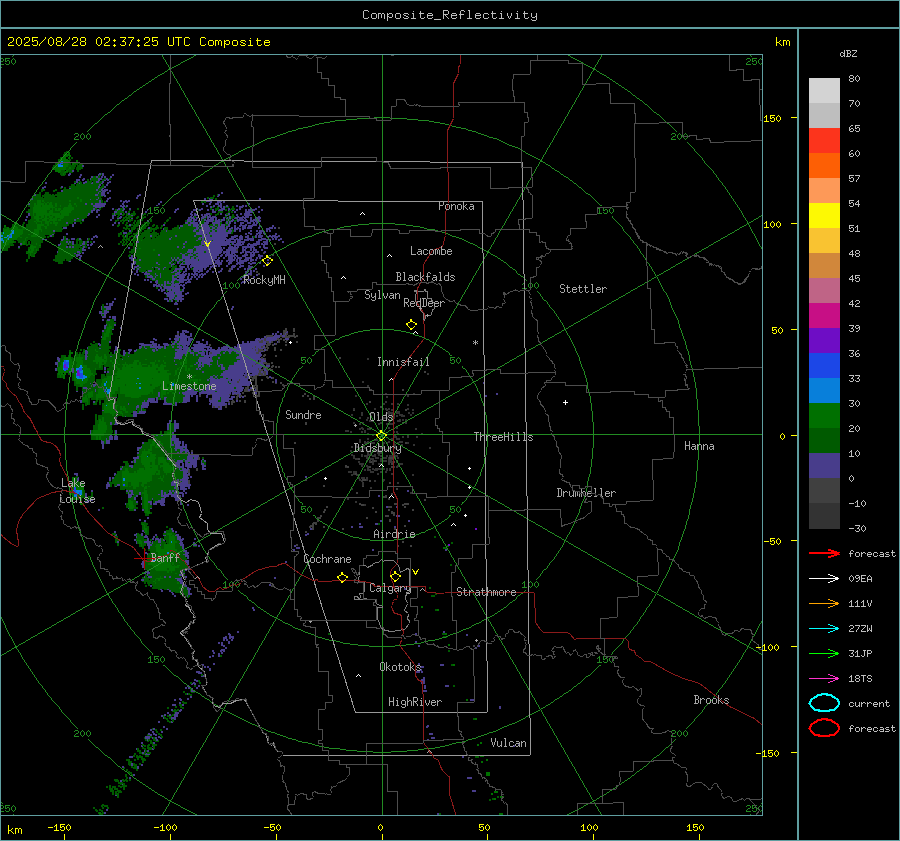
Task: Click the 31JP legend label
Action: 860,653
